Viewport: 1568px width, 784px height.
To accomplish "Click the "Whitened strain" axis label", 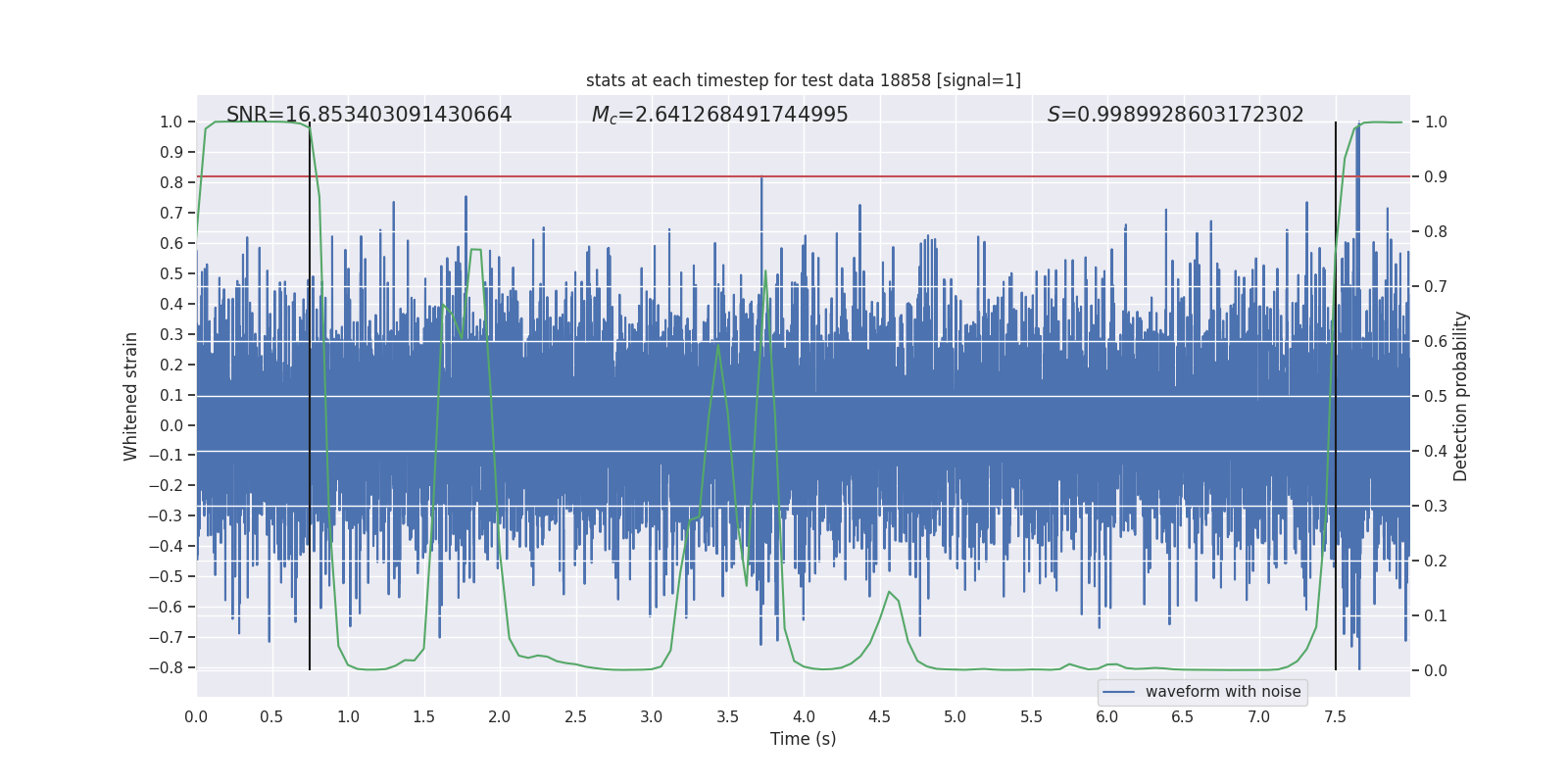I will pos(131,396).
